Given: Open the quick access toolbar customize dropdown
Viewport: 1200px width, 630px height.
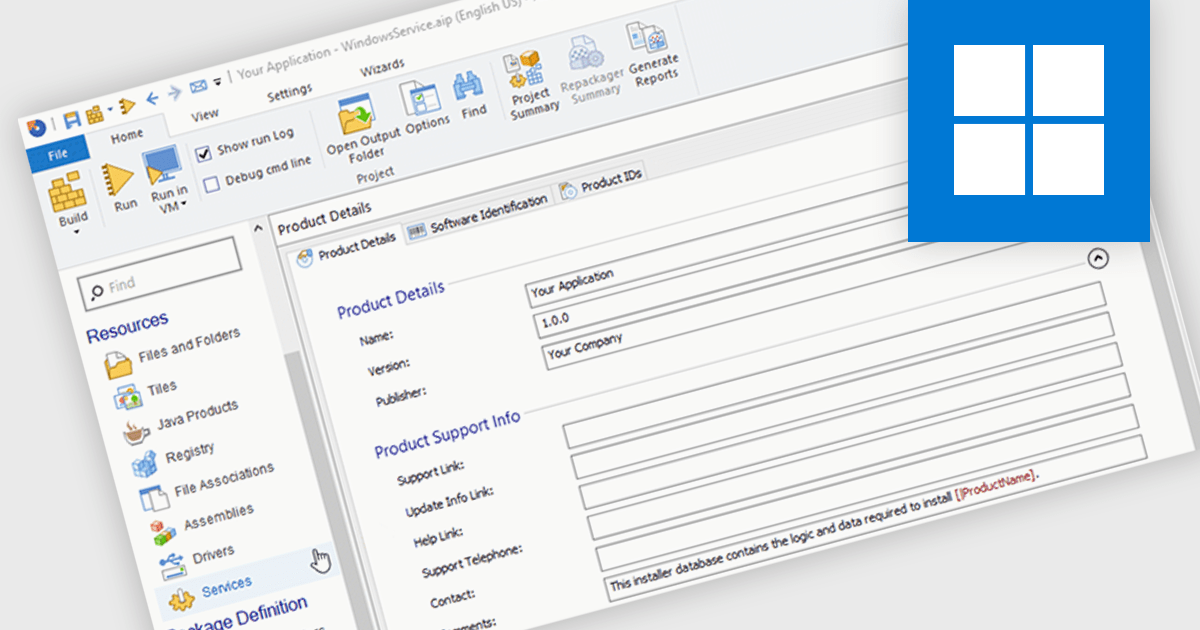Looking at the screenshot, I should tap(217, 81).
